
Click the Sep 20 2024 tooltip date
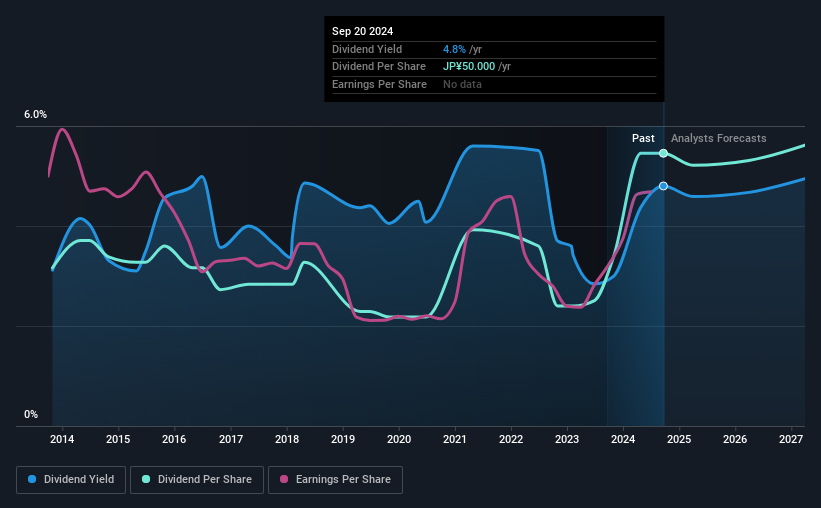[362, 31]
